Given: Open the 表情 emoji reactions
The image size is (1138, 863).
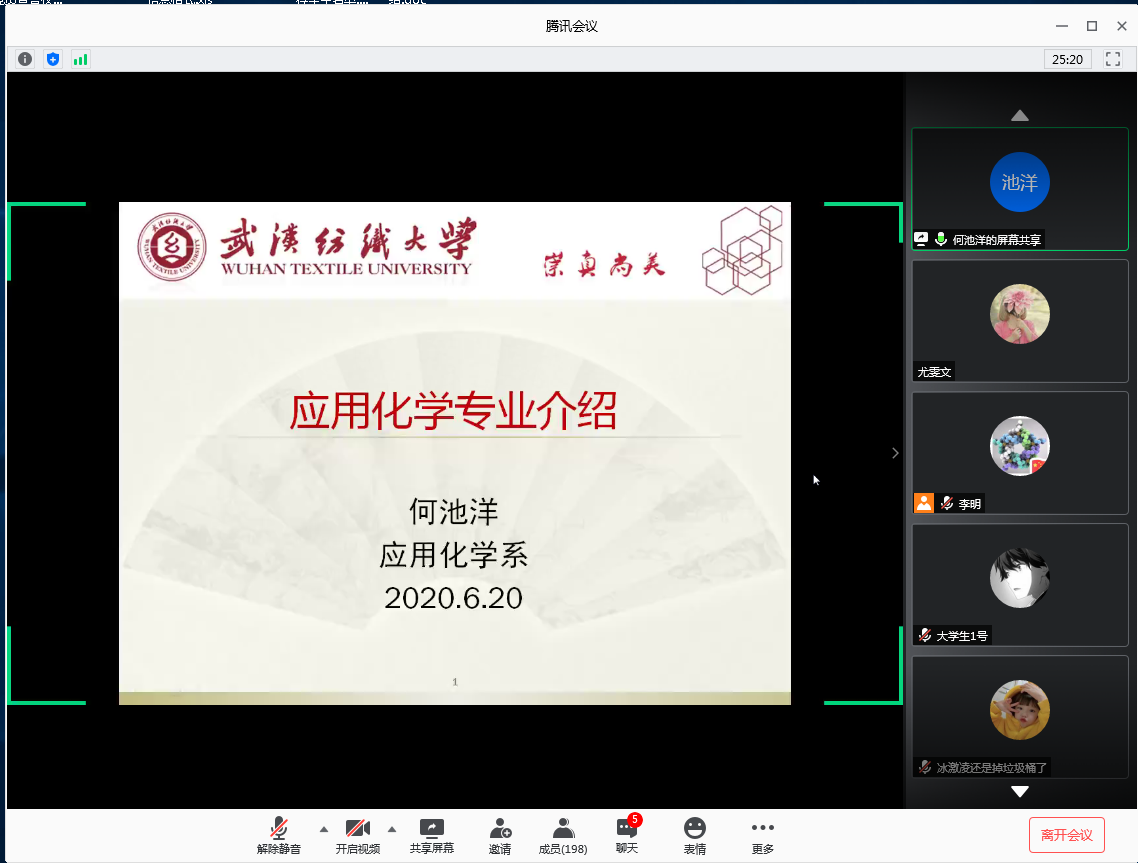Looking at the screenshot, I should (x=694, y=835).
